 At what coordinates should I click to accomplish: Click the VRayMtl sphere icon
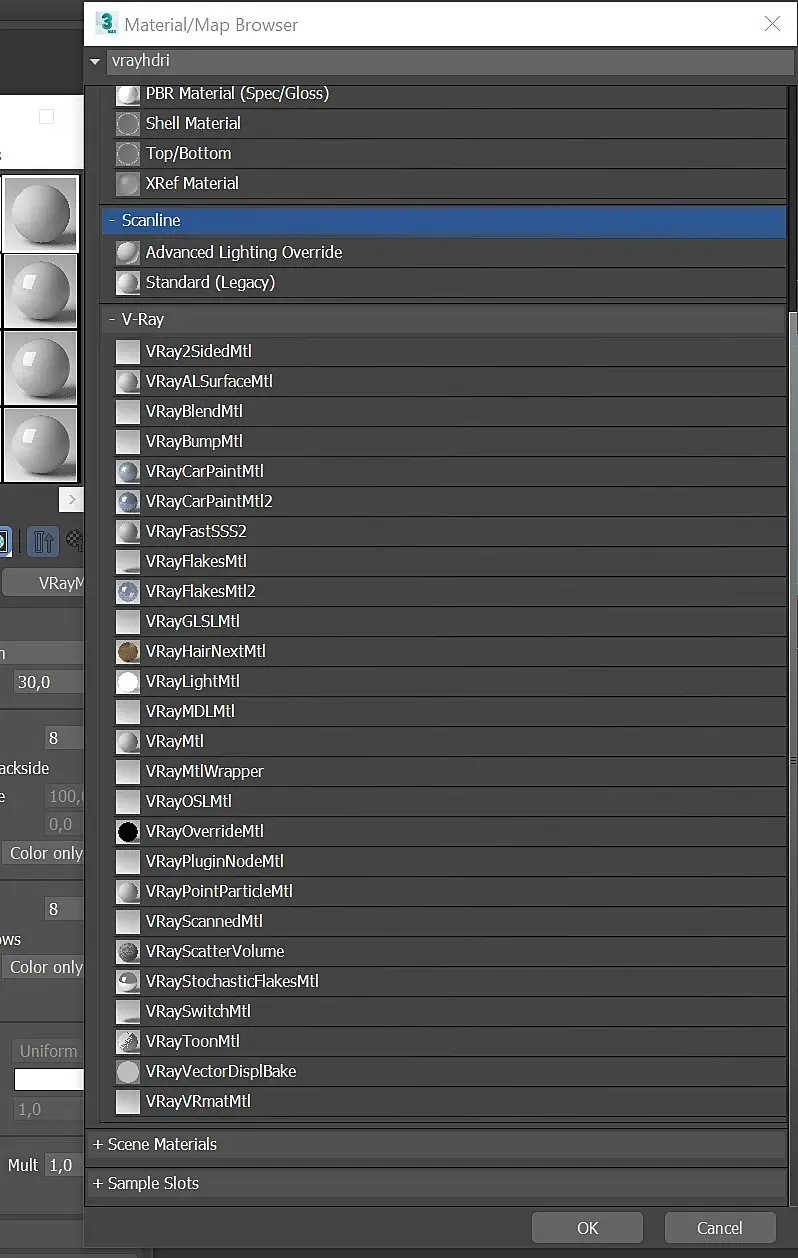pyautogui.click(x=128, y=741)
